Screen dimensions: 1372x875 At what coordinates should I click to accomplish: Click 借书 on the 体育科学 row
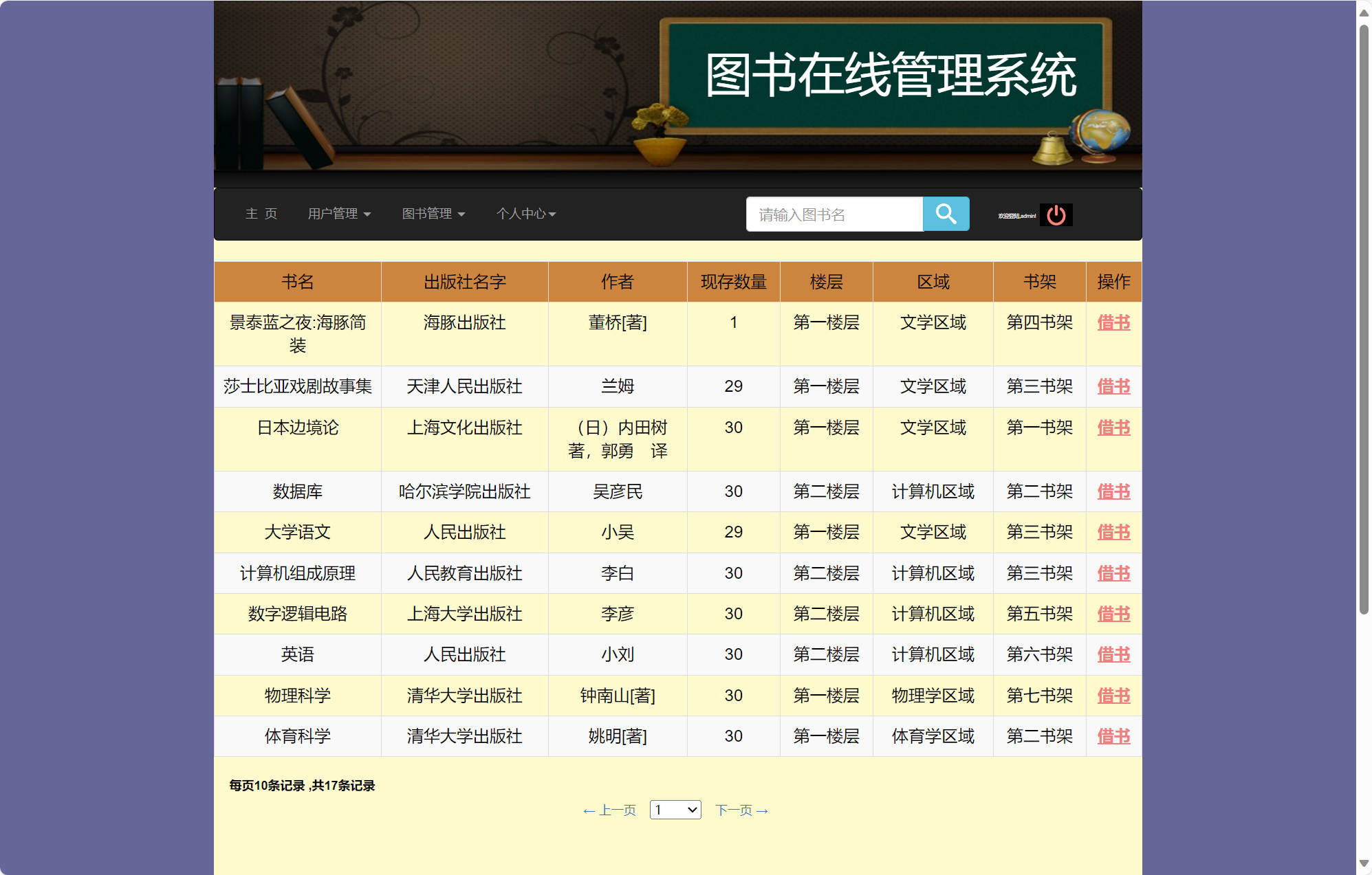(x=1113, y=735)
